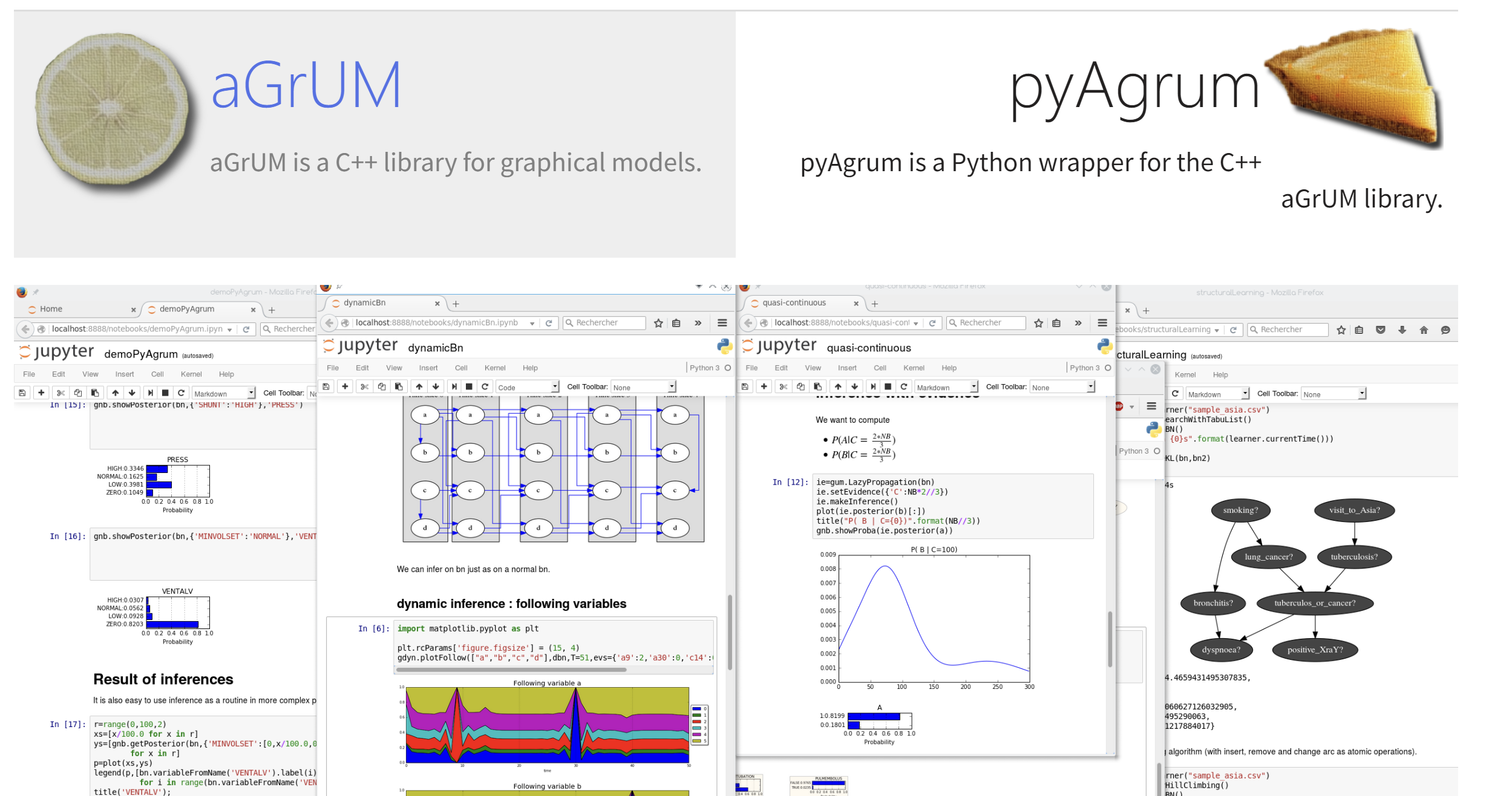Open the Code cell type dropdown in dynamicBn

tap(528, 387)
